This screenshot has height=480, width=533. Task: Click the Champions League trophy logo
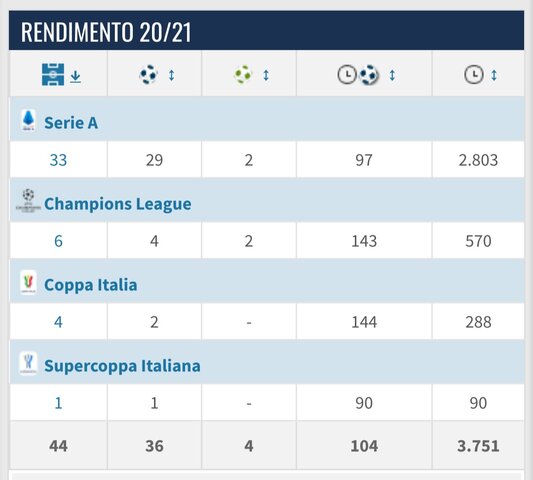coord(28,201)
